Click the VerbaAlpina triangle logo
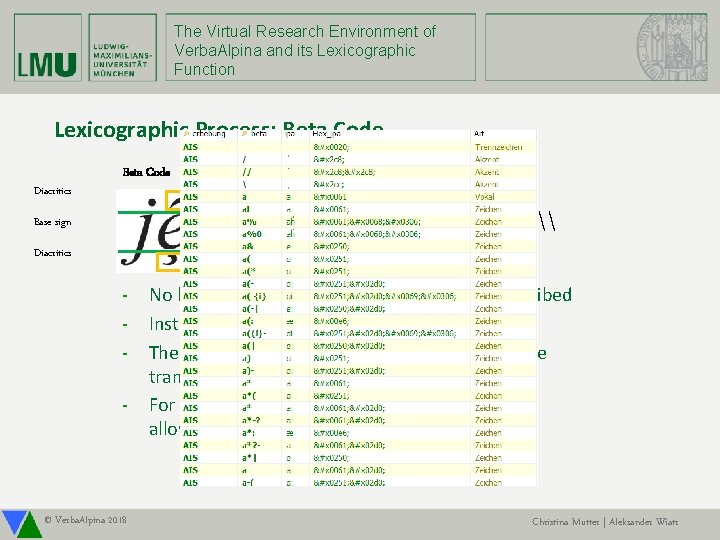 click(22, 524)
